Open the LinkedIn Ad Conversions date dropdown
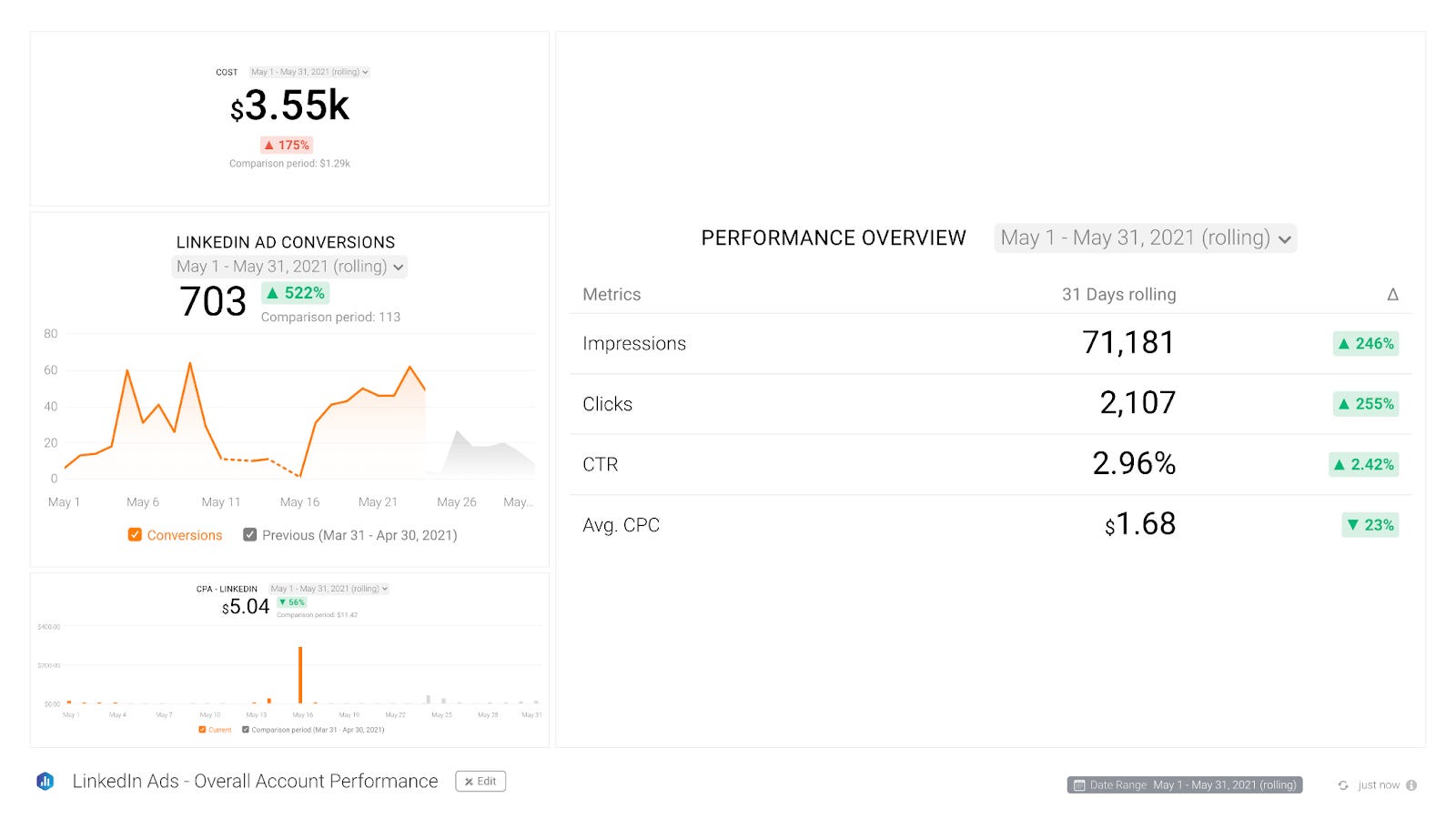Viewport: 1456px width, 819px height. 289,267
